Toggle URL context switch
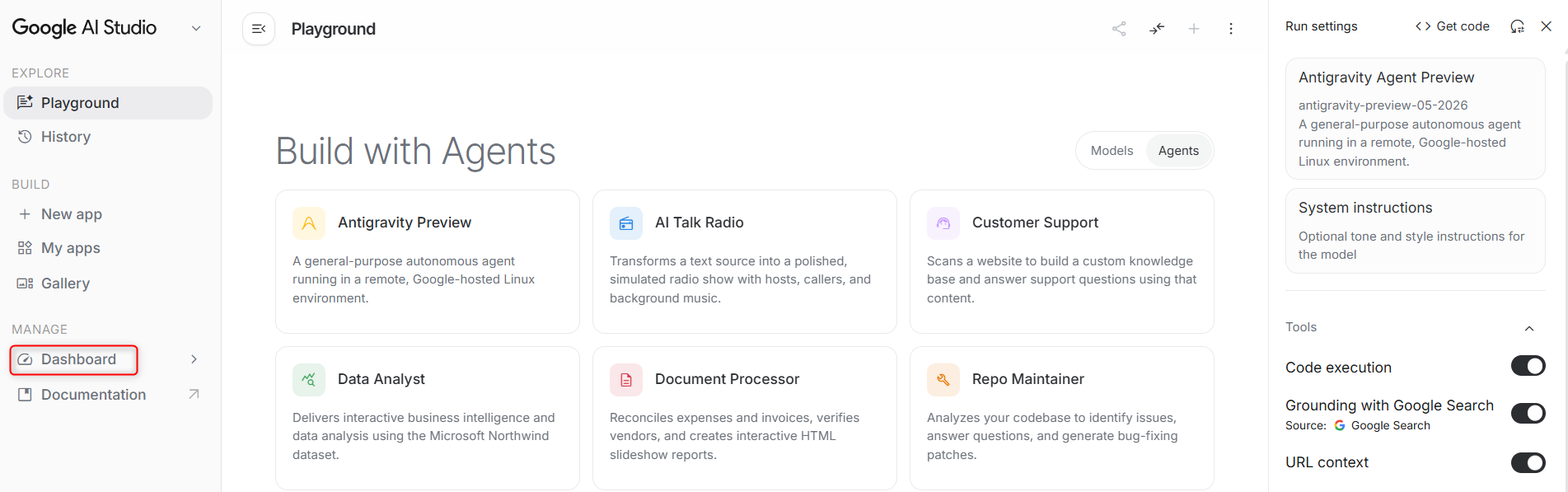 pyautogui.click(x=1528, y=462)
